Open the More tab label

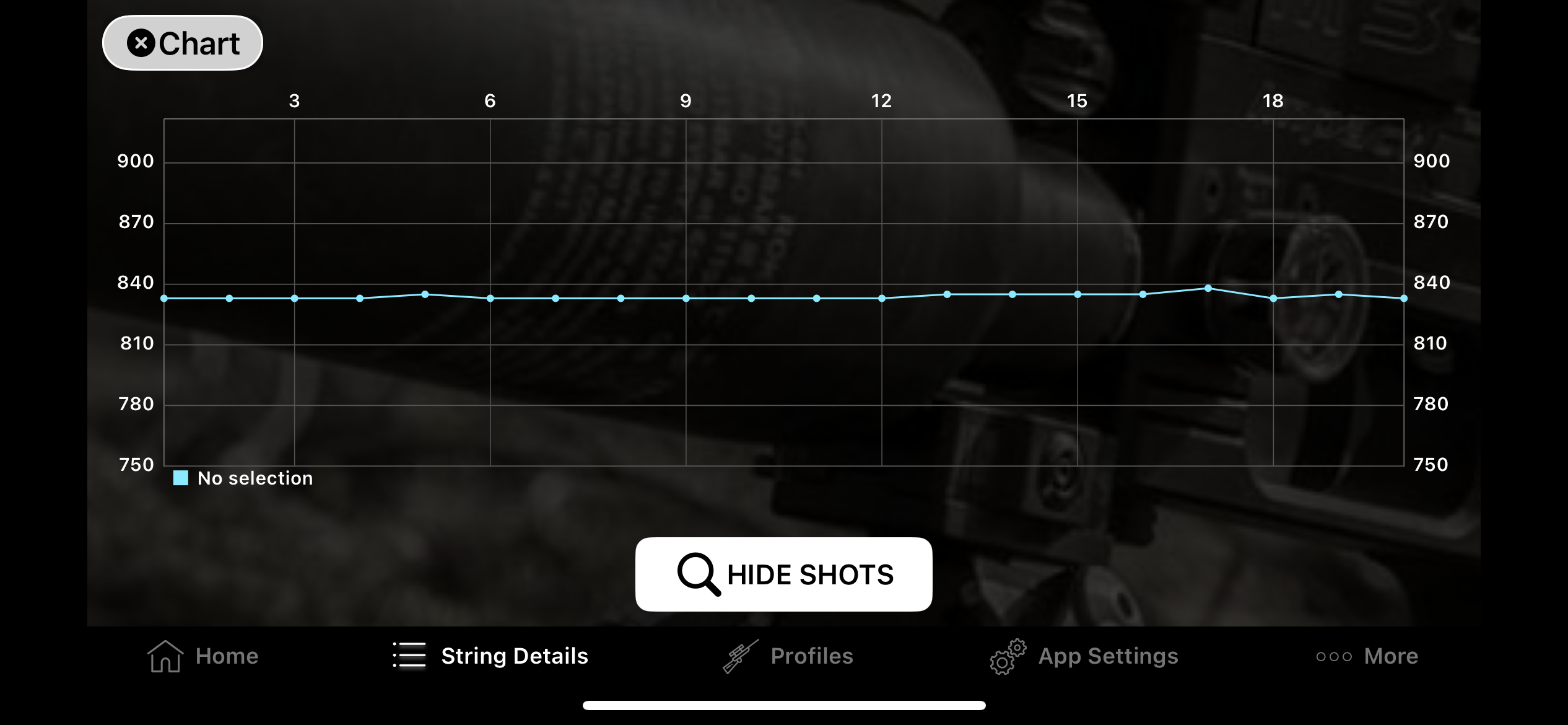pos(1391,656)
